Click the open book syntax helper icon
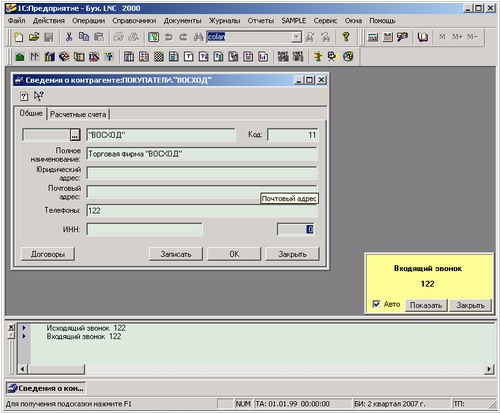 pos(423,37)
